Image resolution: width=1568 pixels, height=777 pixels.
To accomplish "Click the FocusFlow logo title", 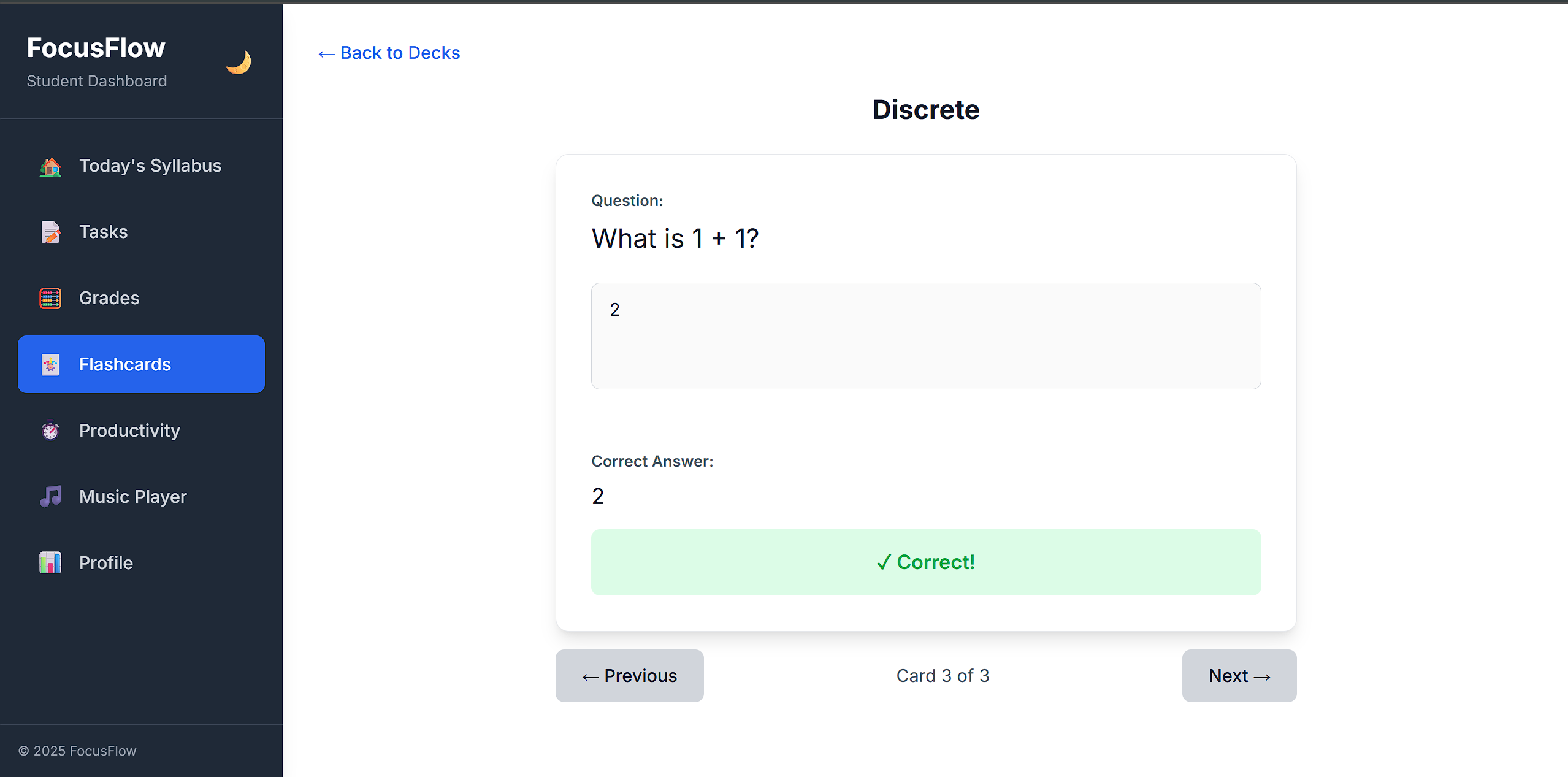I will pyautogui.click(x=96, y=48).
